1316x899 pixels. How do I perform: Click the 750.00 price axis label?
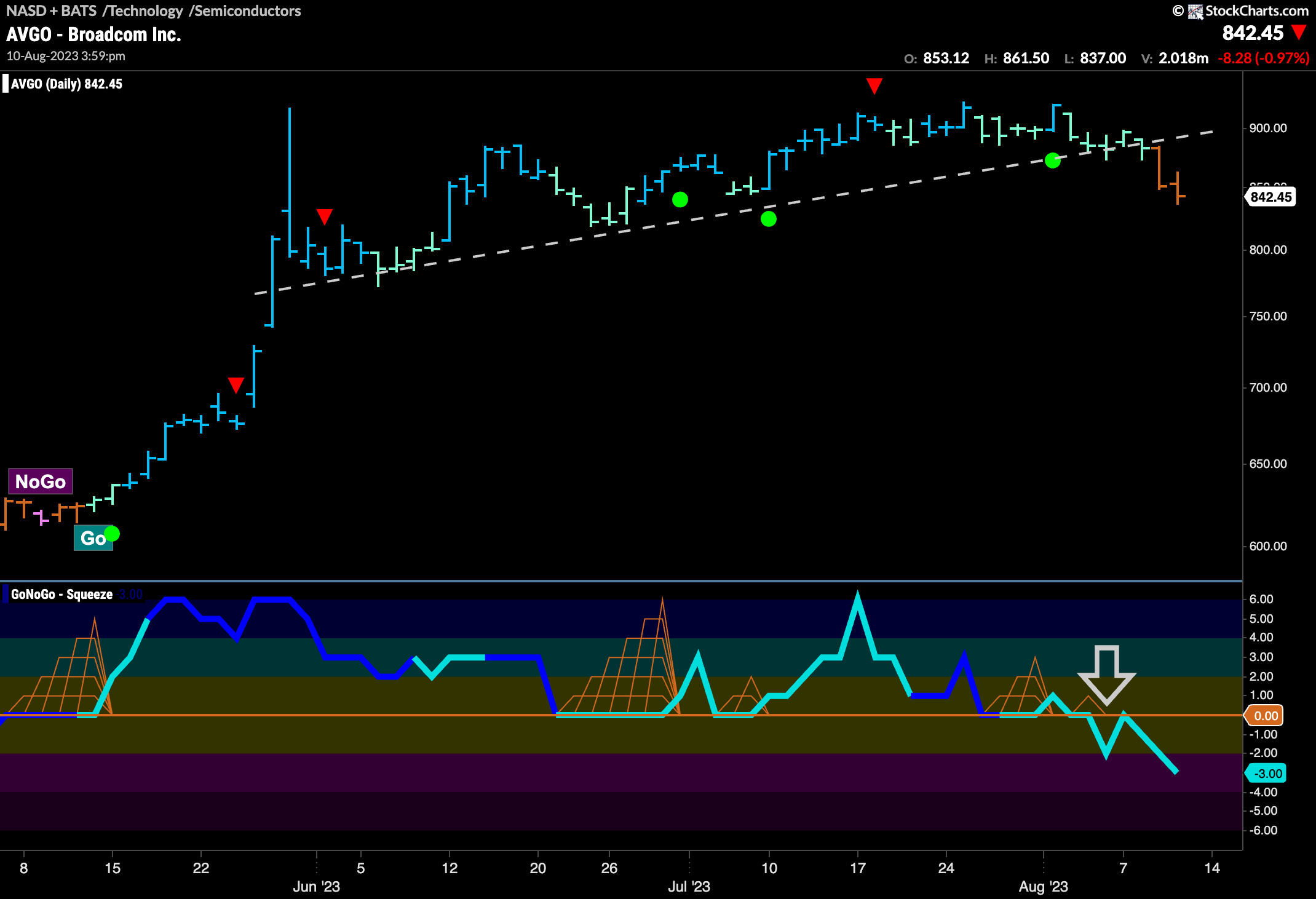pyautogui.click(x=1267, y=316)
